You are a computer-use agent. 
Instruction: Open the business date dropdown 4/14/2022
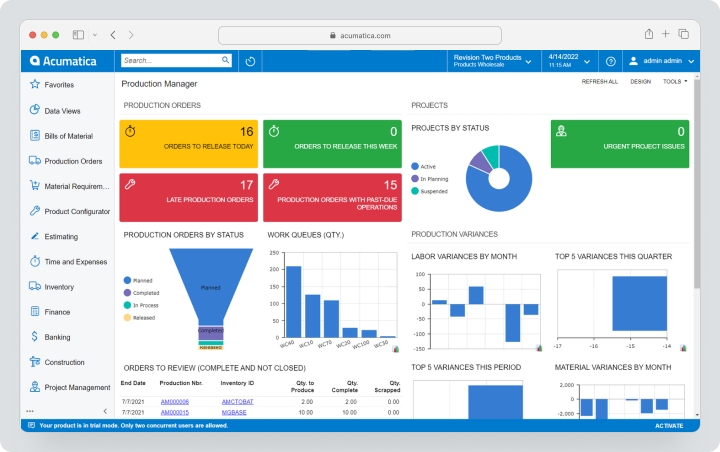pyautogui.click(x=569, y=61)
